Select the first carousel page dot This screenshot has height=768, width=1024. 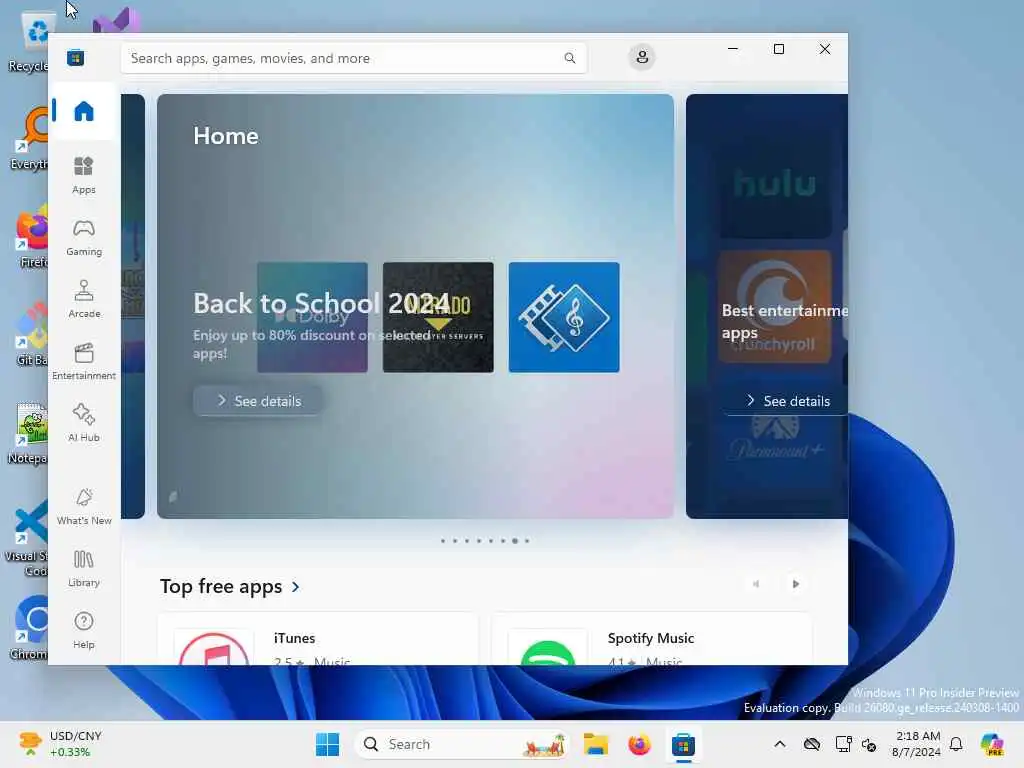(443, 541)
